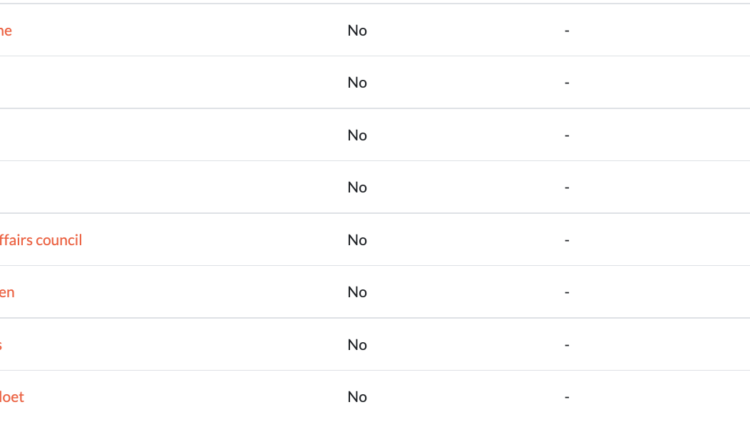Click the dash in the "ne" row

(567, 31)
